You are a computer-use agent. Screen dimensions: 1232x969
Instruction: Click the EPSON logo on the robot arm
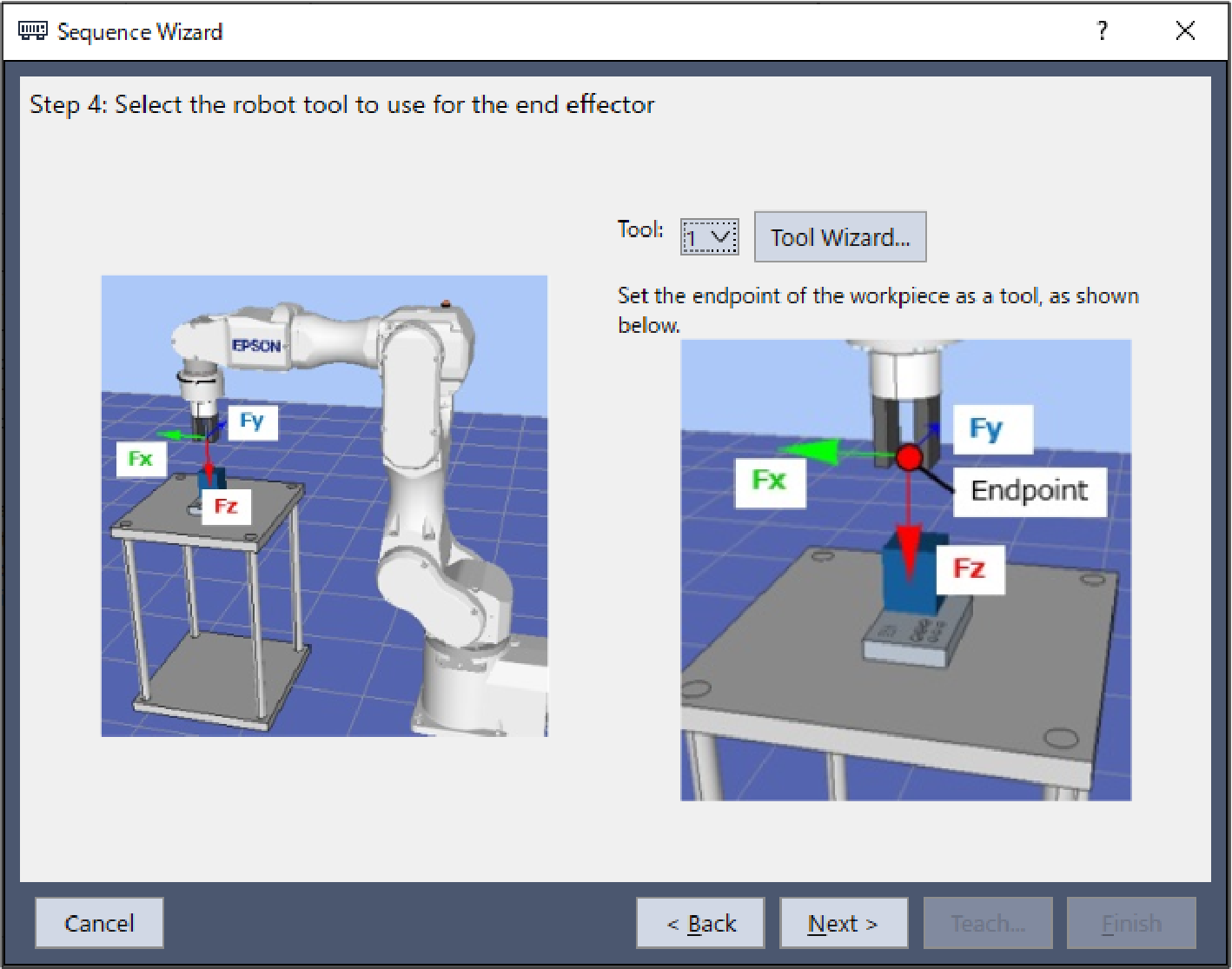pos(256,346)
